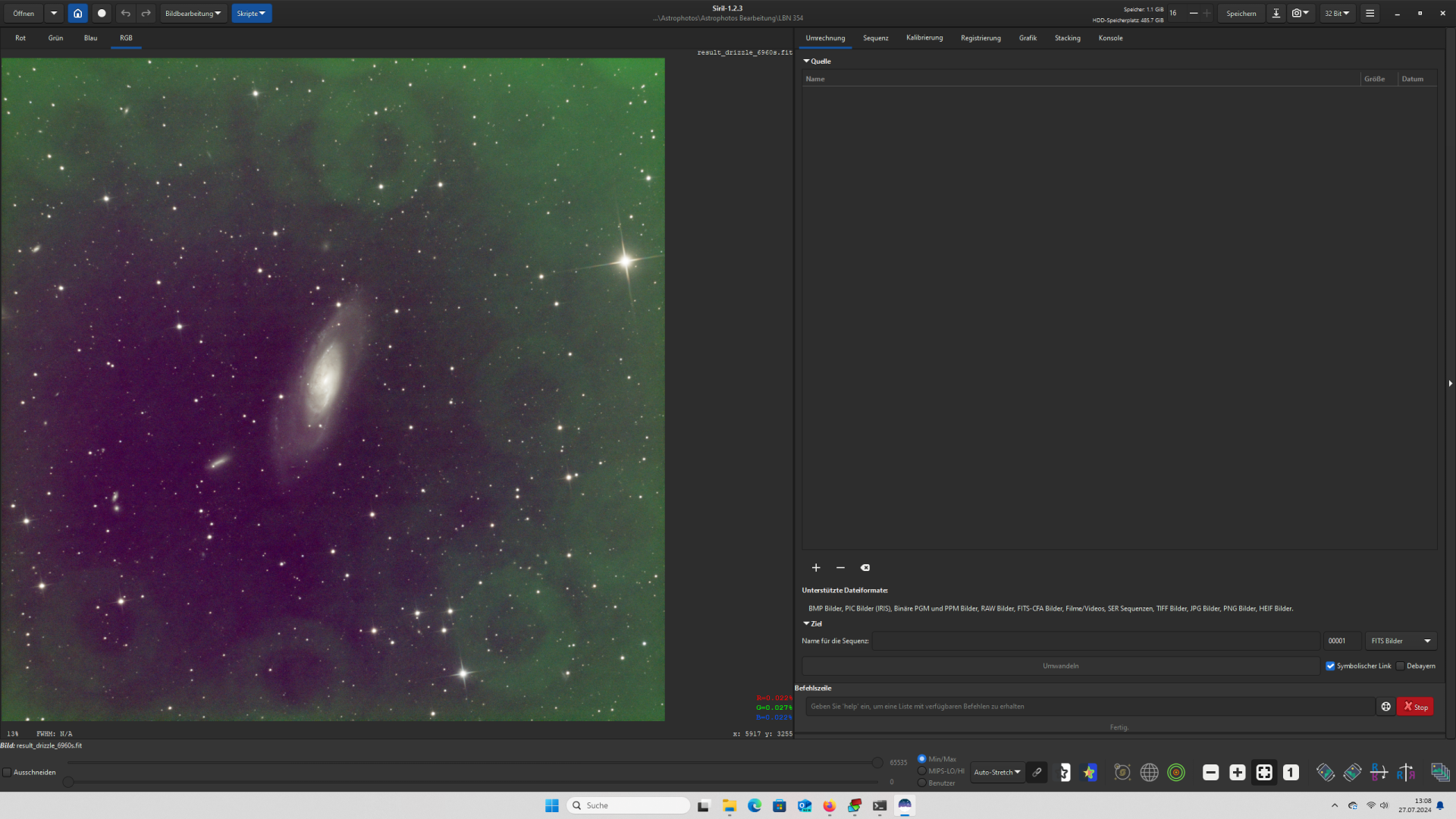
Task: Switch to the Grün channel tab
Action: (x=55, y=38)
